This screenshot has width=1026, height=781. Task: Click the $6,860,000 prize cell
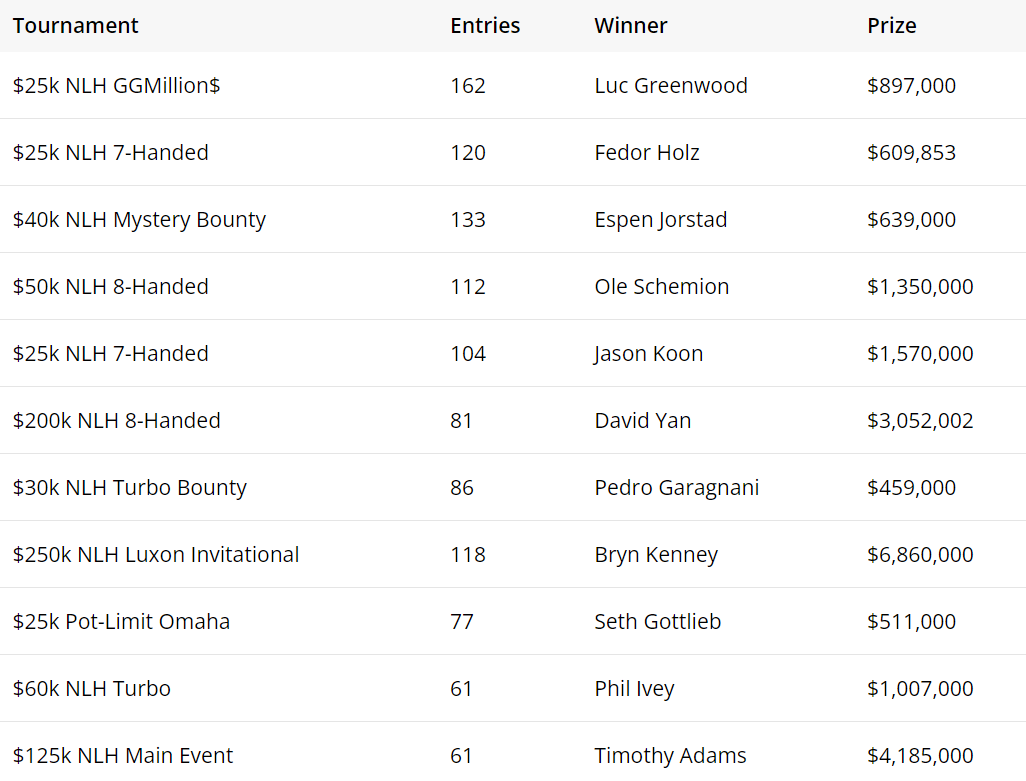(x=919, y=555)
